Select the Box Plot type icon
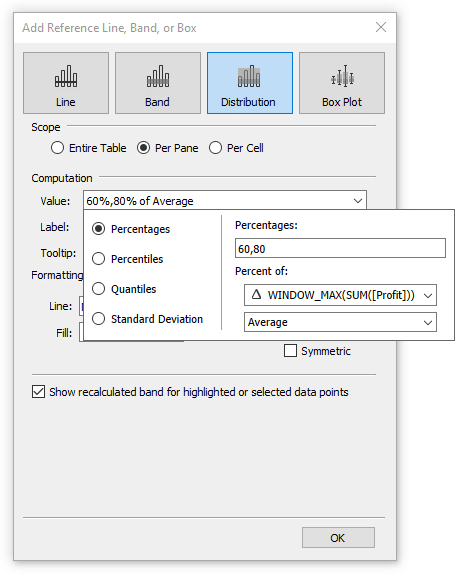 coord(342,83)
